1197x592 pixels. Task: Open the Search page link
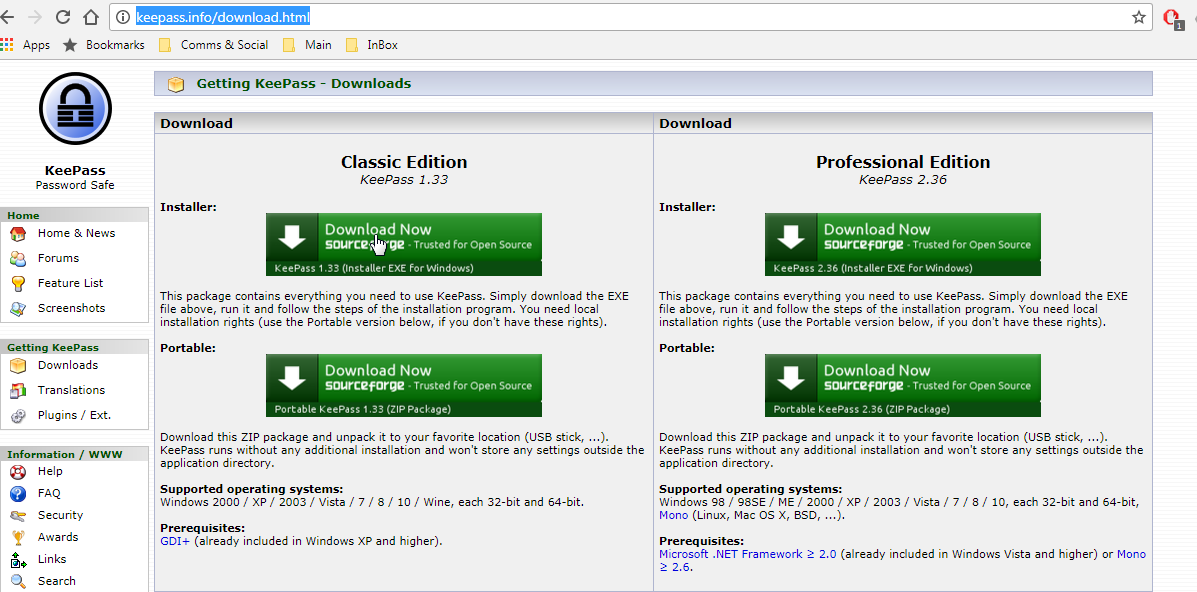pos(56,581)
